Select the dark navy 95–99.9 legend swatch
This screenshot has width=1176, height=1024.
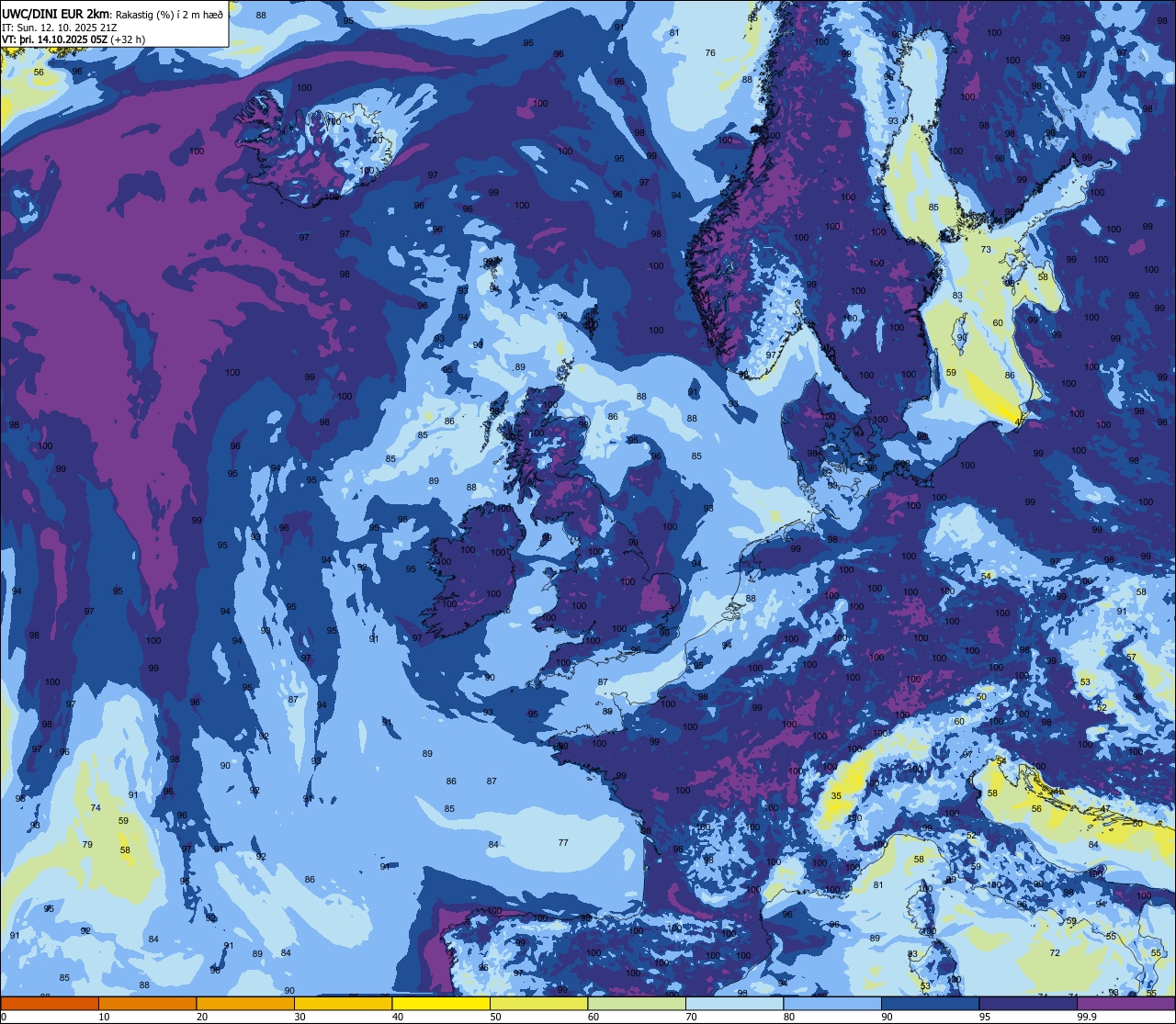coord(1027,1003)
